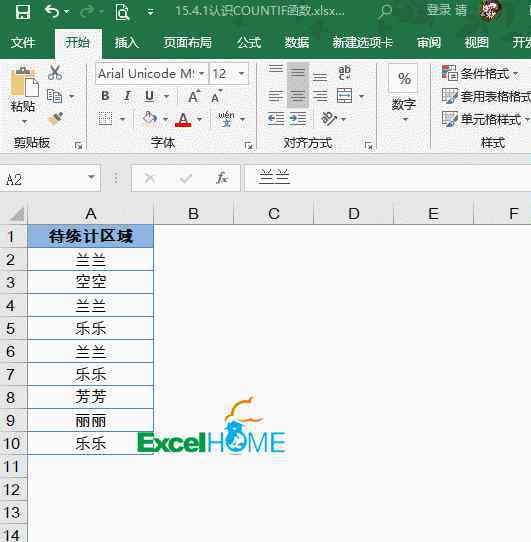Screen dimensions: 531x542
Task: Open the 新建选项卡 tab
Action: [362, 43]
